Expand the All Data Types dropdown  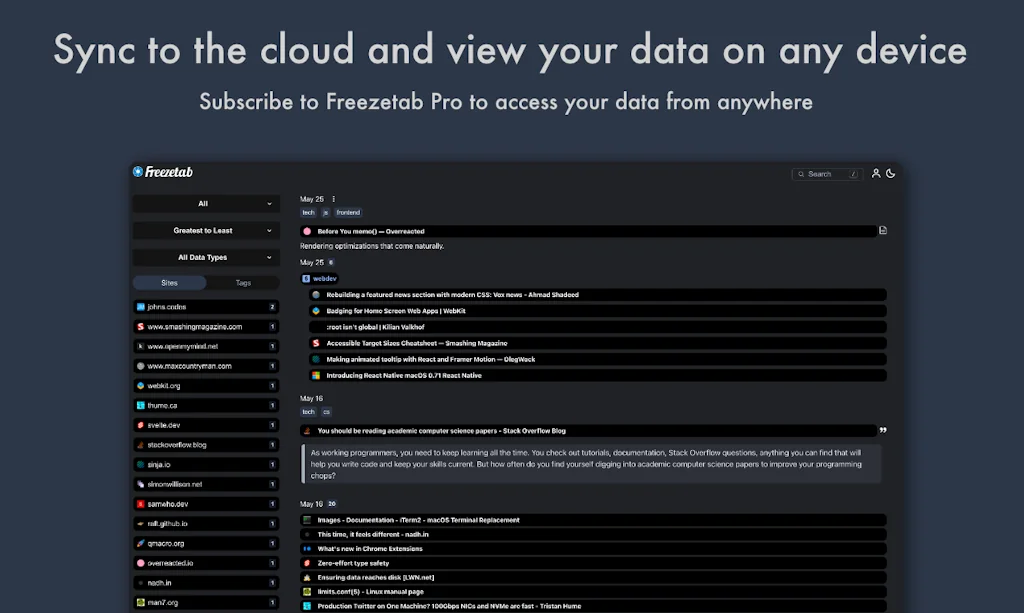205,257
